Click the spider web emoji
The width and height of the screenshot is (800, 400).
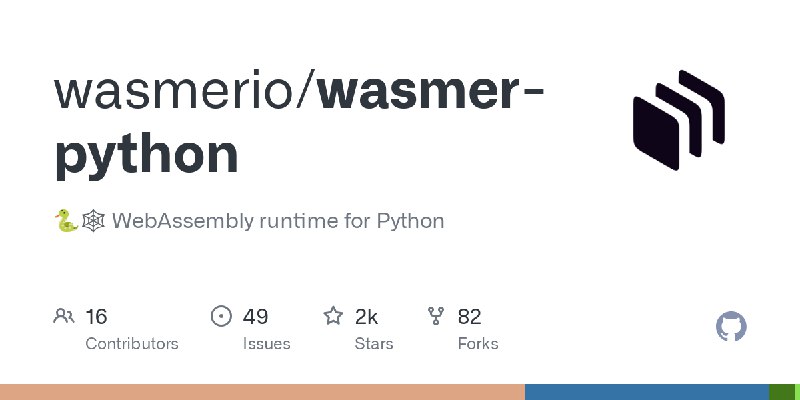point(93,221)
